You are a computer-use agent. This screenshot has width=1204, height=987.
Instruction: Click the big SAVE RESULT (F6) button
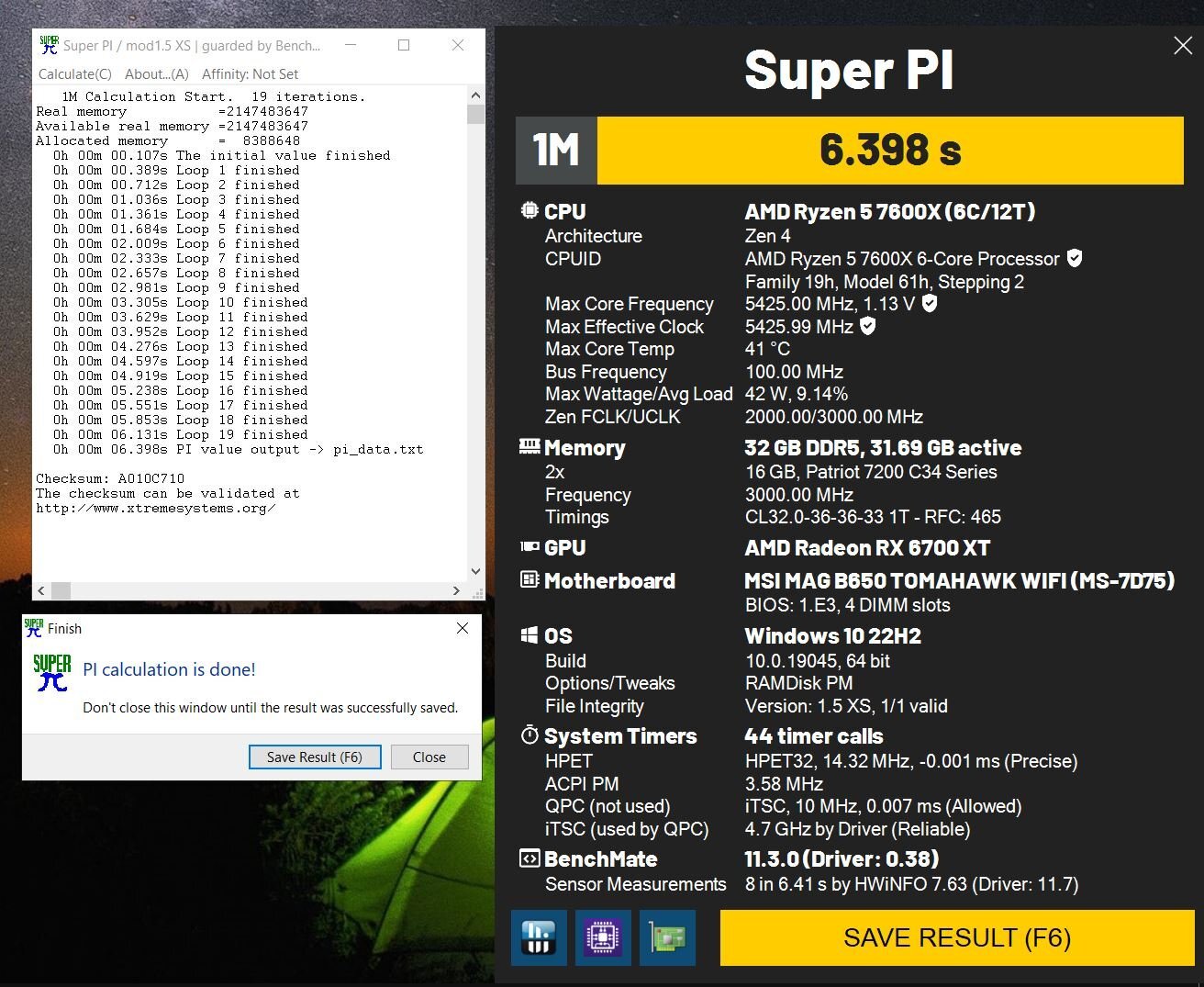(x=957, y=937)
